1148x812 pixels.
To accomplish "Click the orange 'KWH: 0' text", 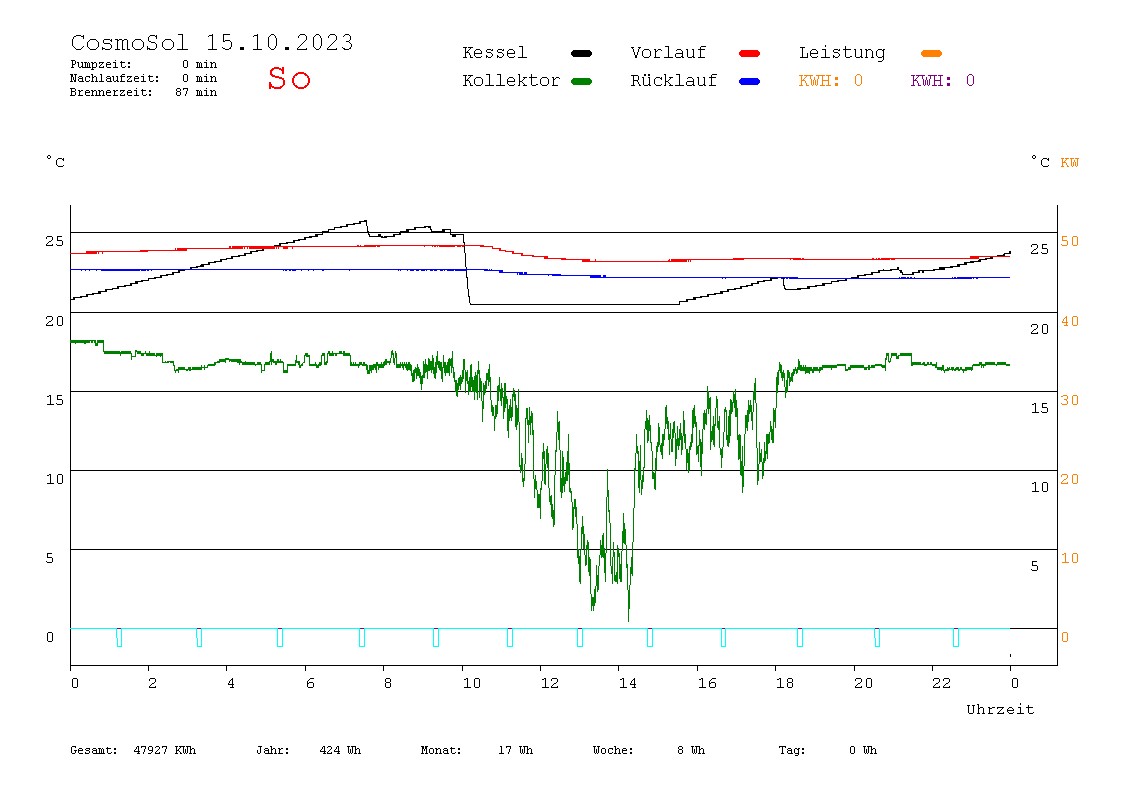I will coord(830,81).
